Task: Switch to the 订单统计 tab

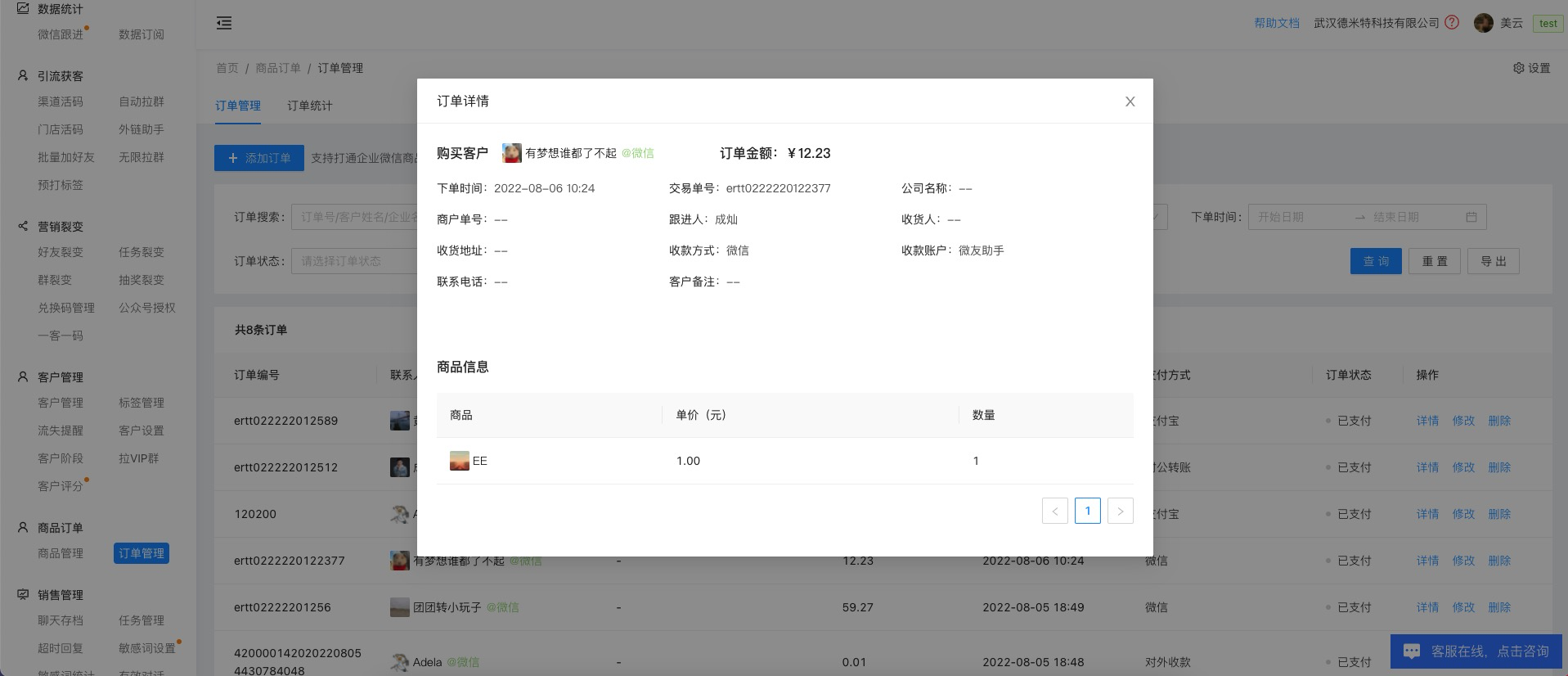Action: click(310, 106)
